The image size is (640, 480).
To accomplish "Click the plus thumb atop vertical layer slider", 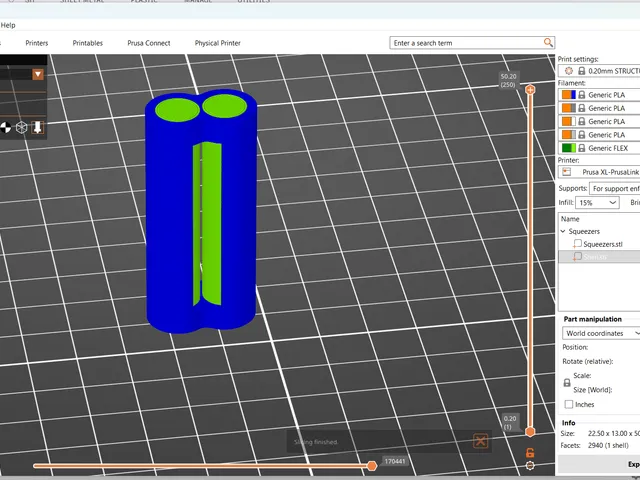I will click(x=530, y=90).
